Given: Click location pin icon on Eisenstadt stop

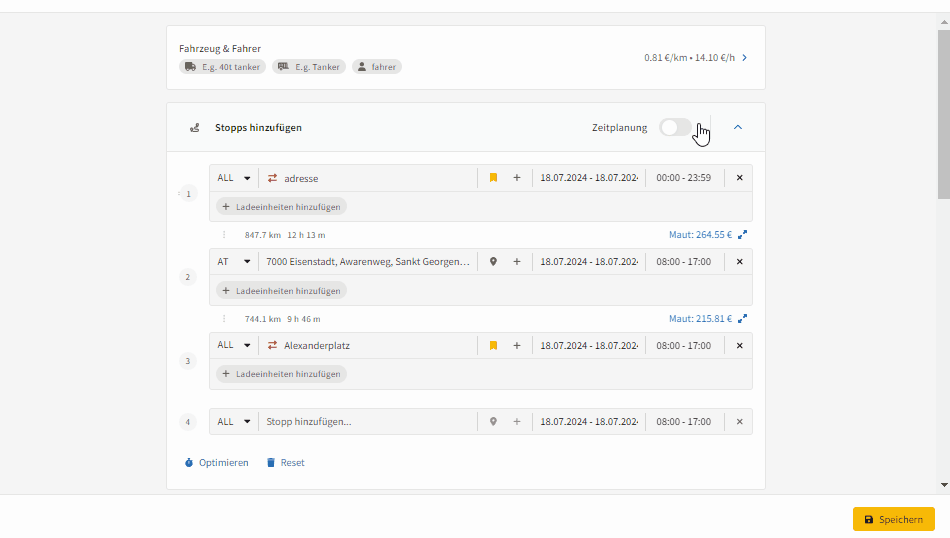Looking at the screenshot, I should (493, 262).
